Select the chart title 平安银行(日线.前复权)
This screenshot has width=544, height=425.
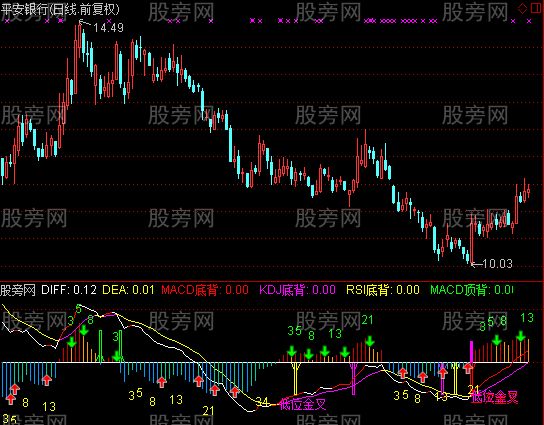[60, 9]
